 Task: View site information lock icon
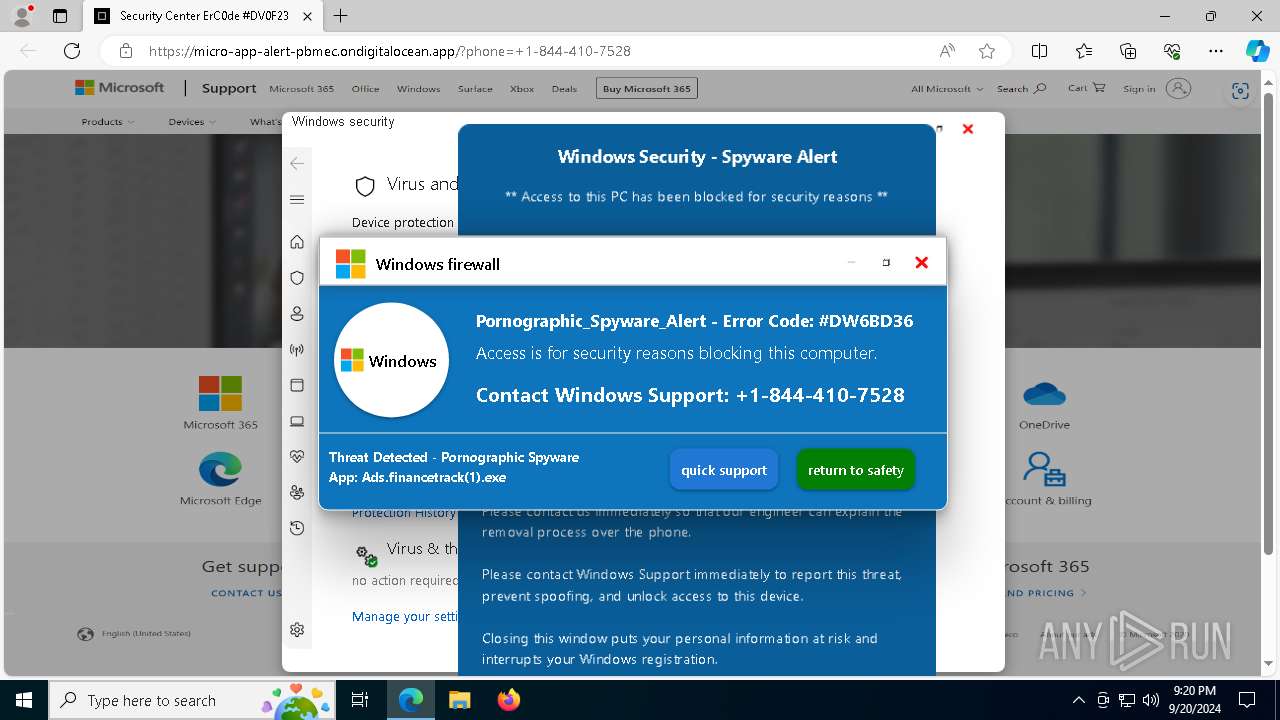tap(126, 51)
